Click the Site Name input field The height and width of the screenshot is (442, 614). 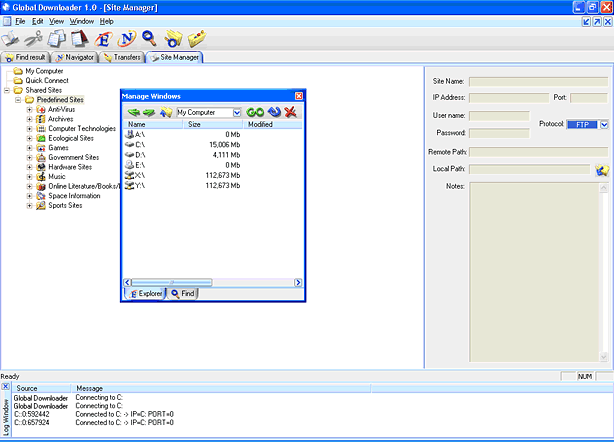click(x=538, y=81)
